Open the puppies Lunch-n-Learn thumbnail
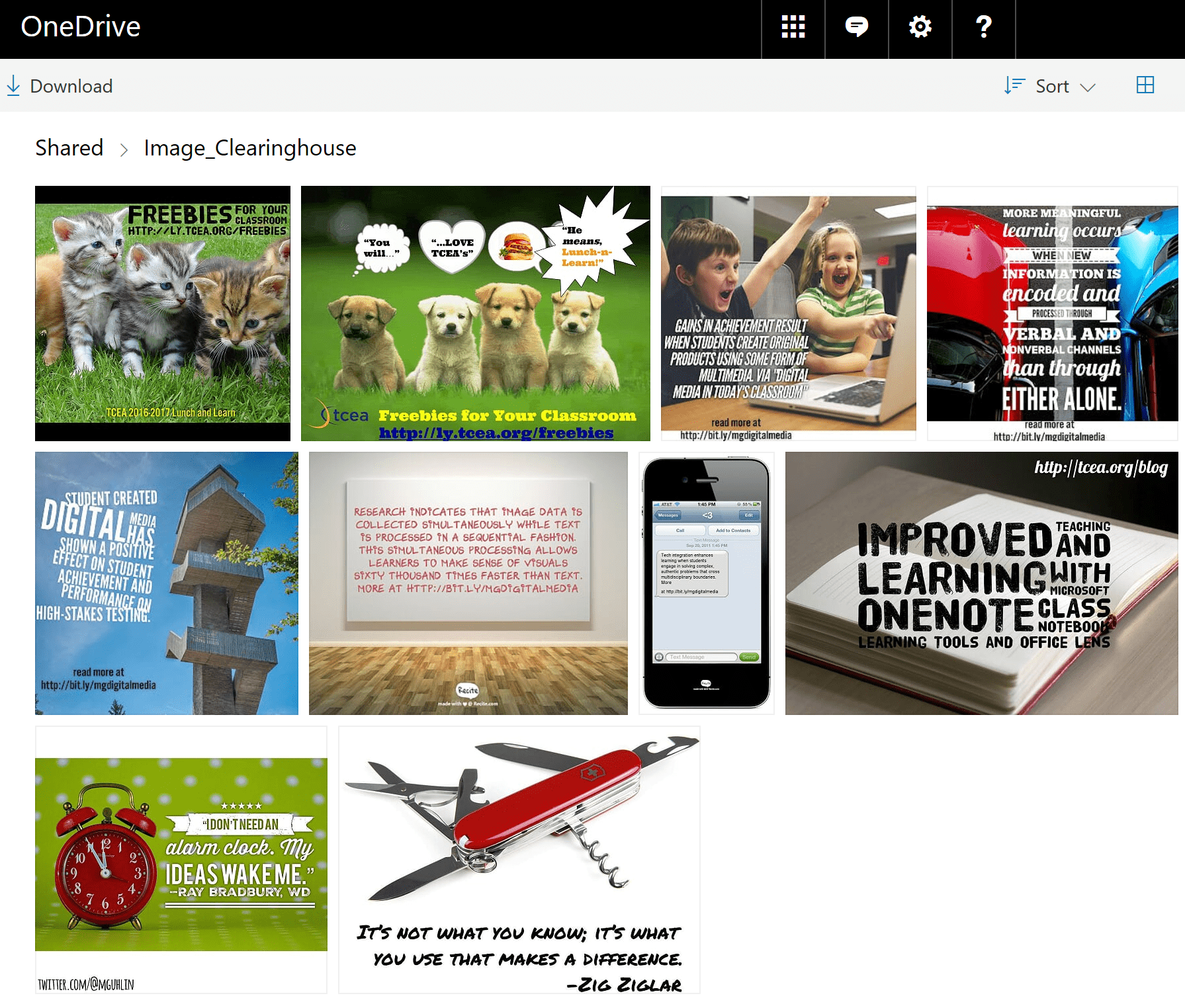1185x1008 pixels. (476, 314)
